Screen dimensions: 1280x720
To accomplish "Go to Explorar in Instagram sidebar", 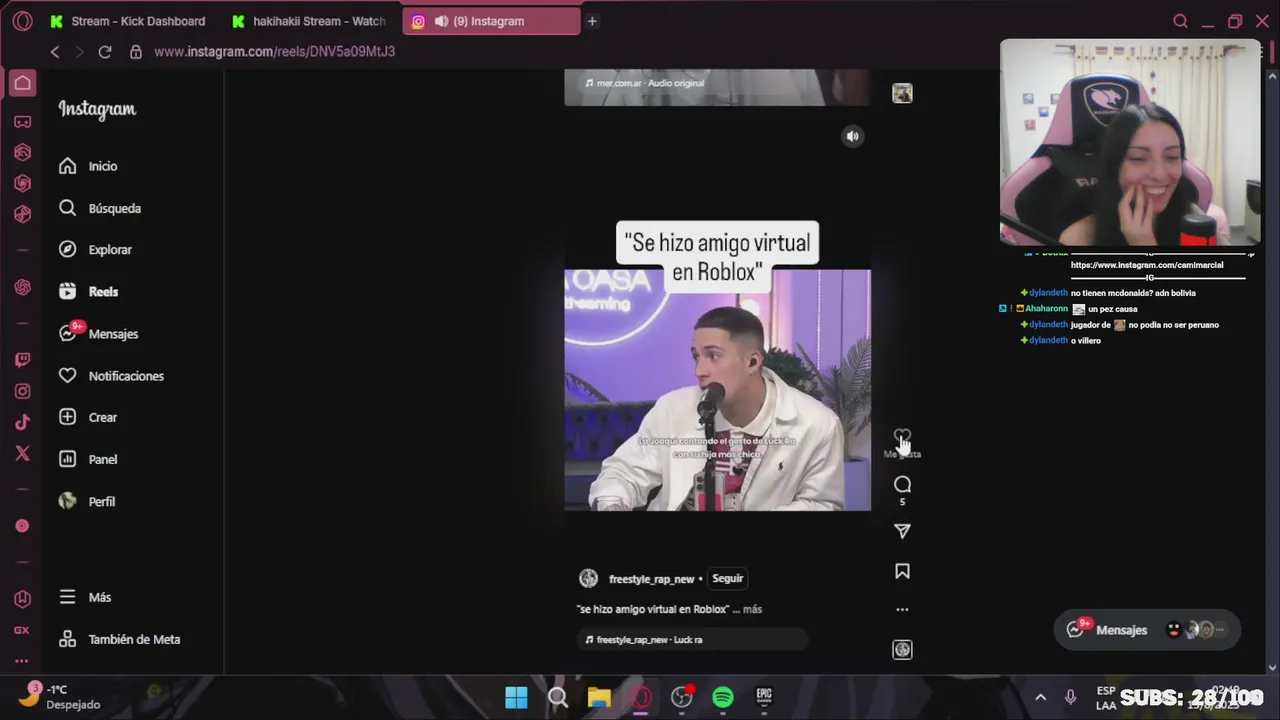I will click(x=95, y=249).
